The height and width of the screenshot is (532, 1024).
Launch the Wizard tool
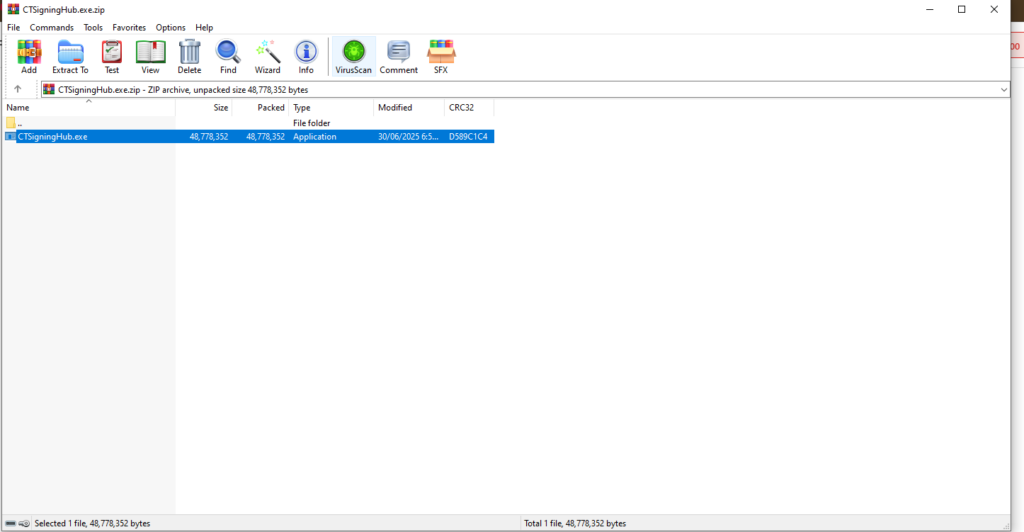(267, 57)
